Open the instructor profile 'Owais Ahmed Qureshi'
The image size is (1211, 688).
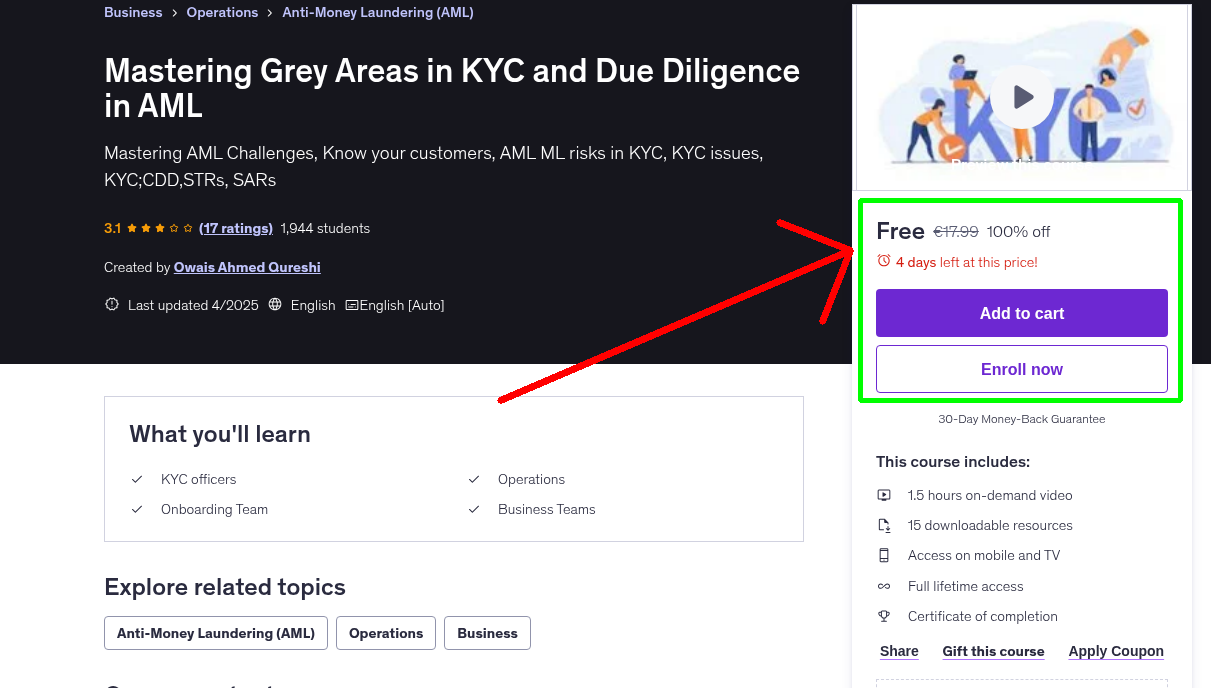pos(246,267)
